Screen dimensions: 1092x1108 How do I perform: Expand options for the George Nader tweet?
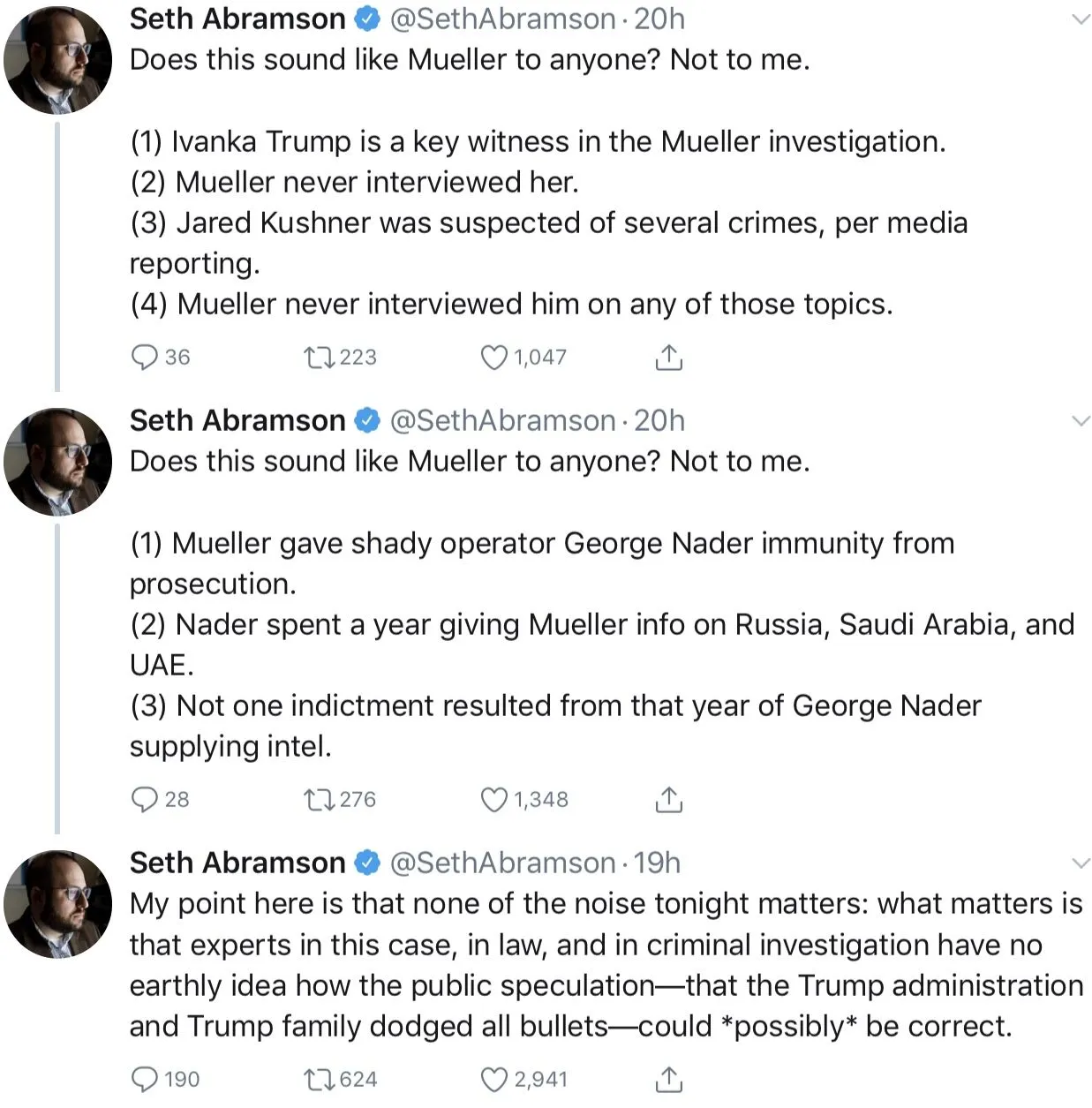[x=1080, y=420]
